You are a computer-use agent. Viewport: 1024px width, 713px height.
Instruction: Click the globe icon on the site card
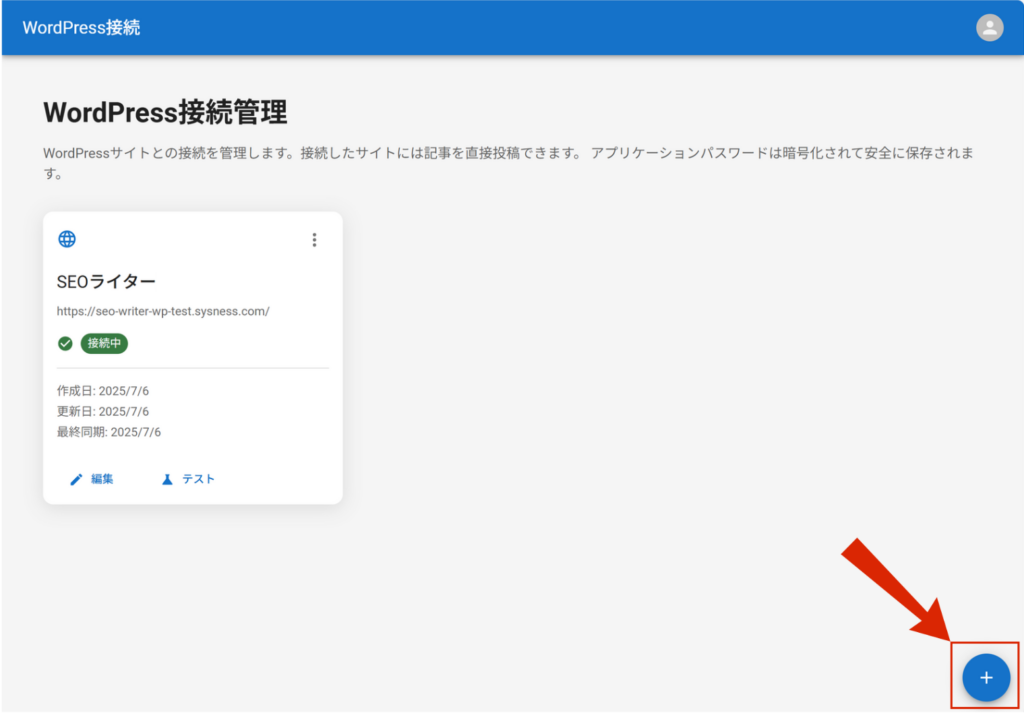[67, 239]
